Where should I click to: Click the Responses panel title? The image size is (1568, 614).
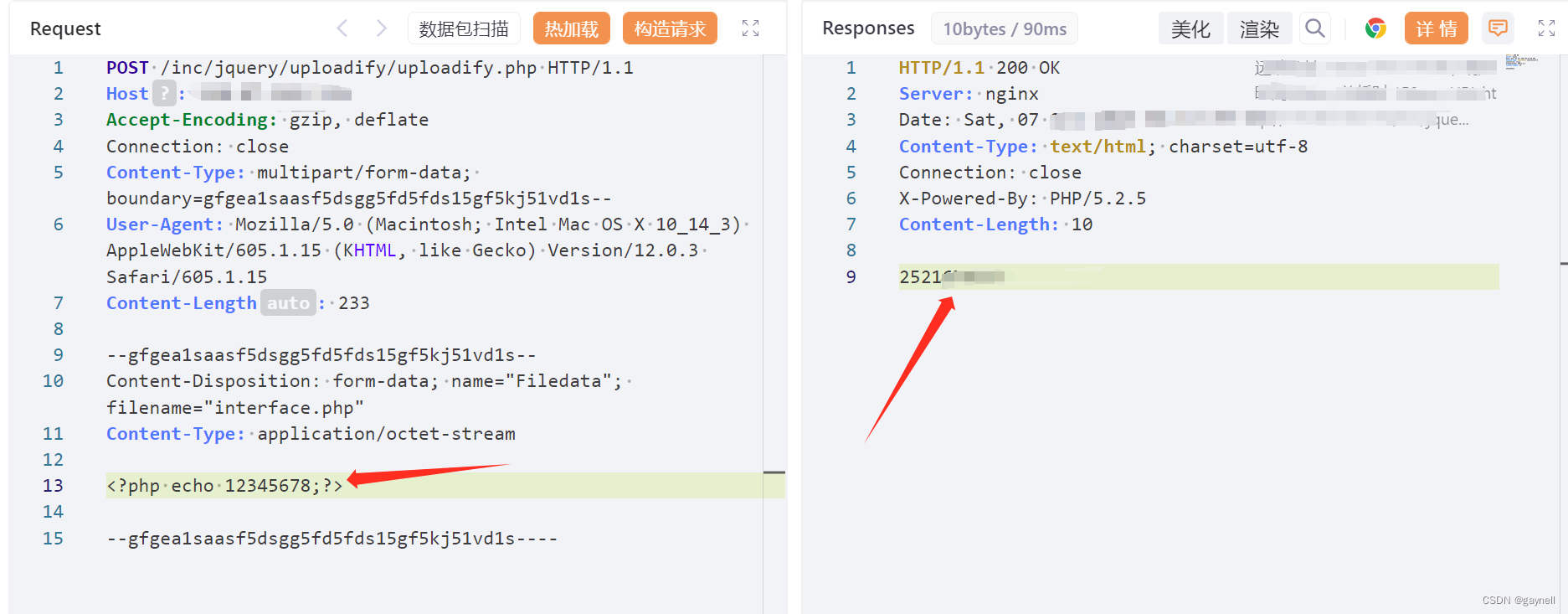pyautogui.click(x=868, y=28)
